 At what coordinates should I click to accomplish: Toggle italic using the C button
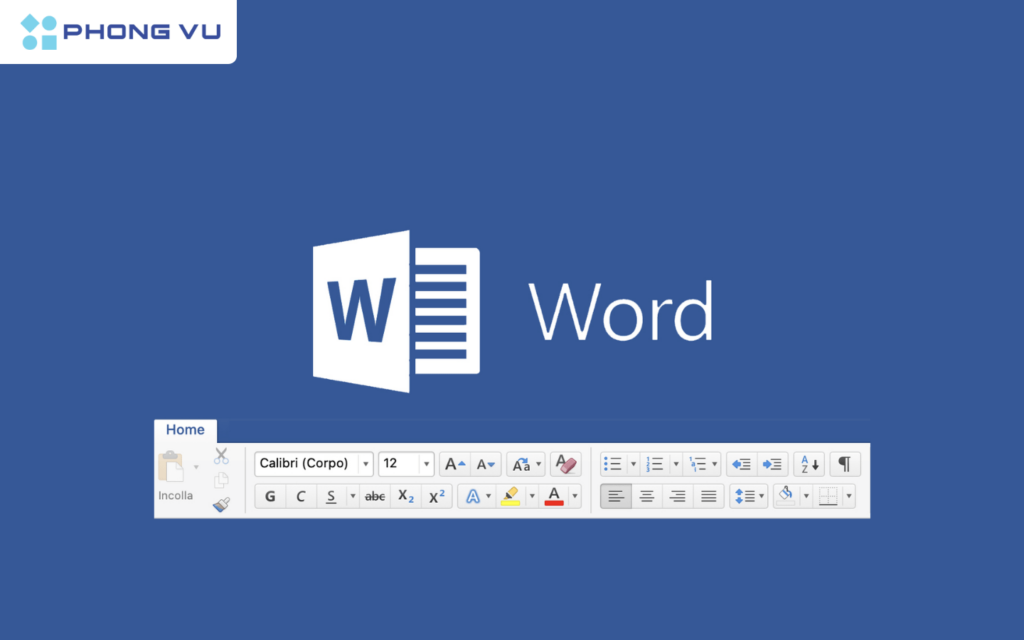point(301,495)
